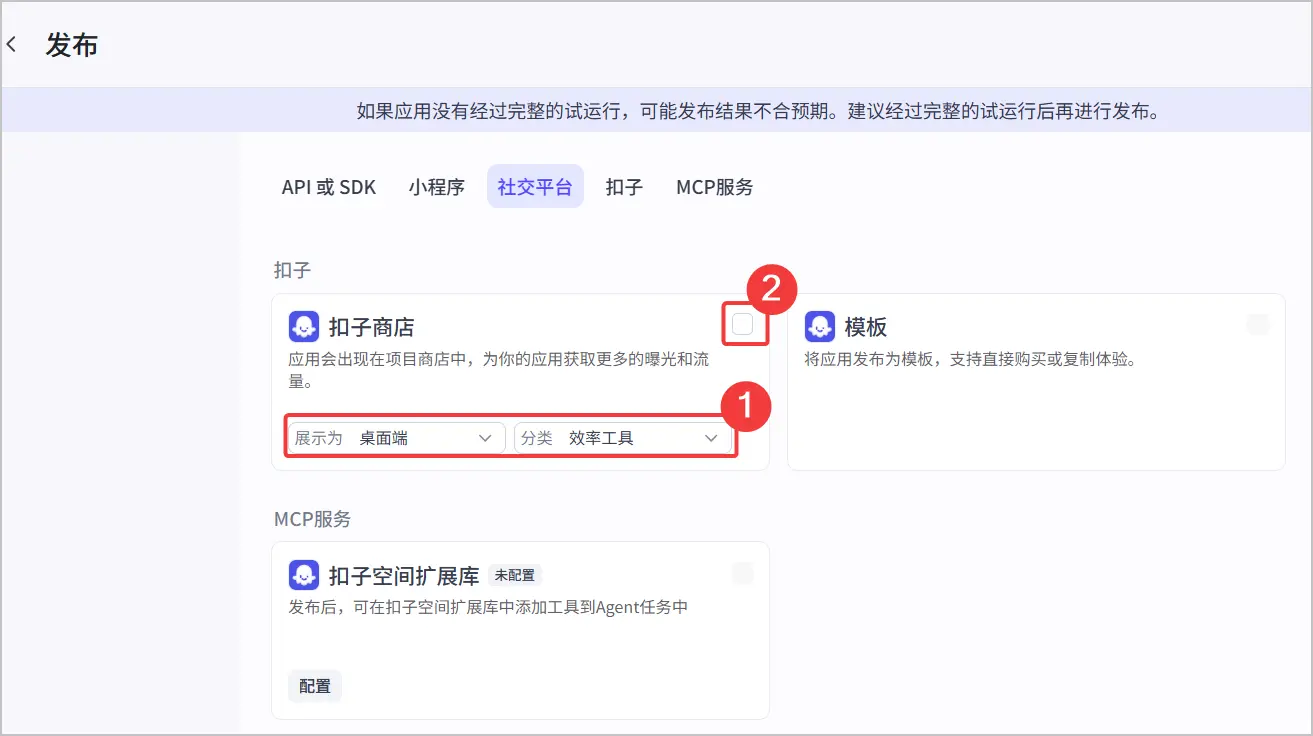
Task: Click the 配置 button
Action: 315,686
